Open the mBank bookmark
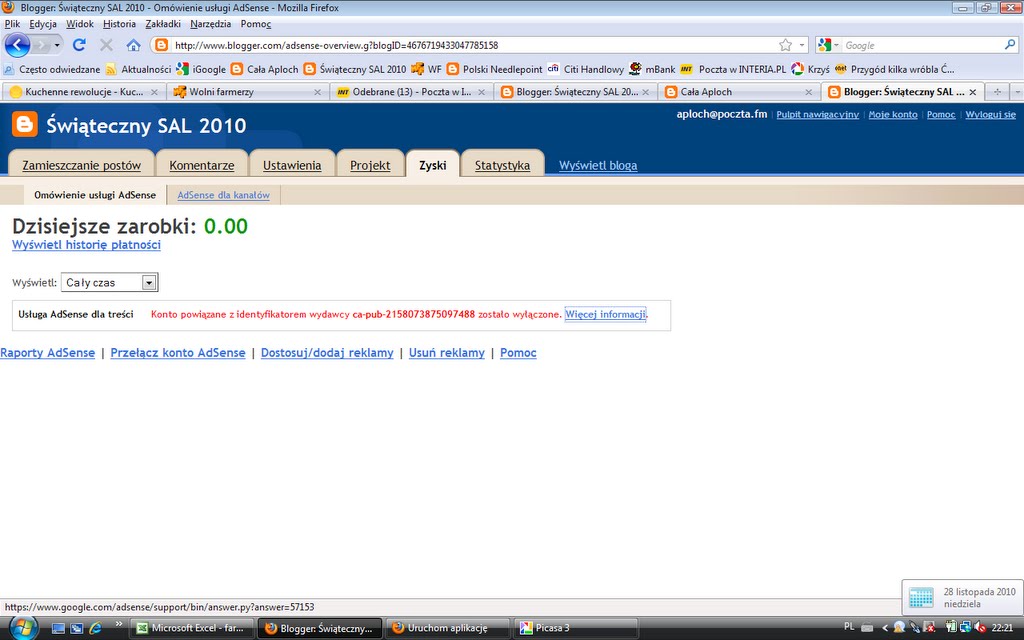 tap(652, 69)
